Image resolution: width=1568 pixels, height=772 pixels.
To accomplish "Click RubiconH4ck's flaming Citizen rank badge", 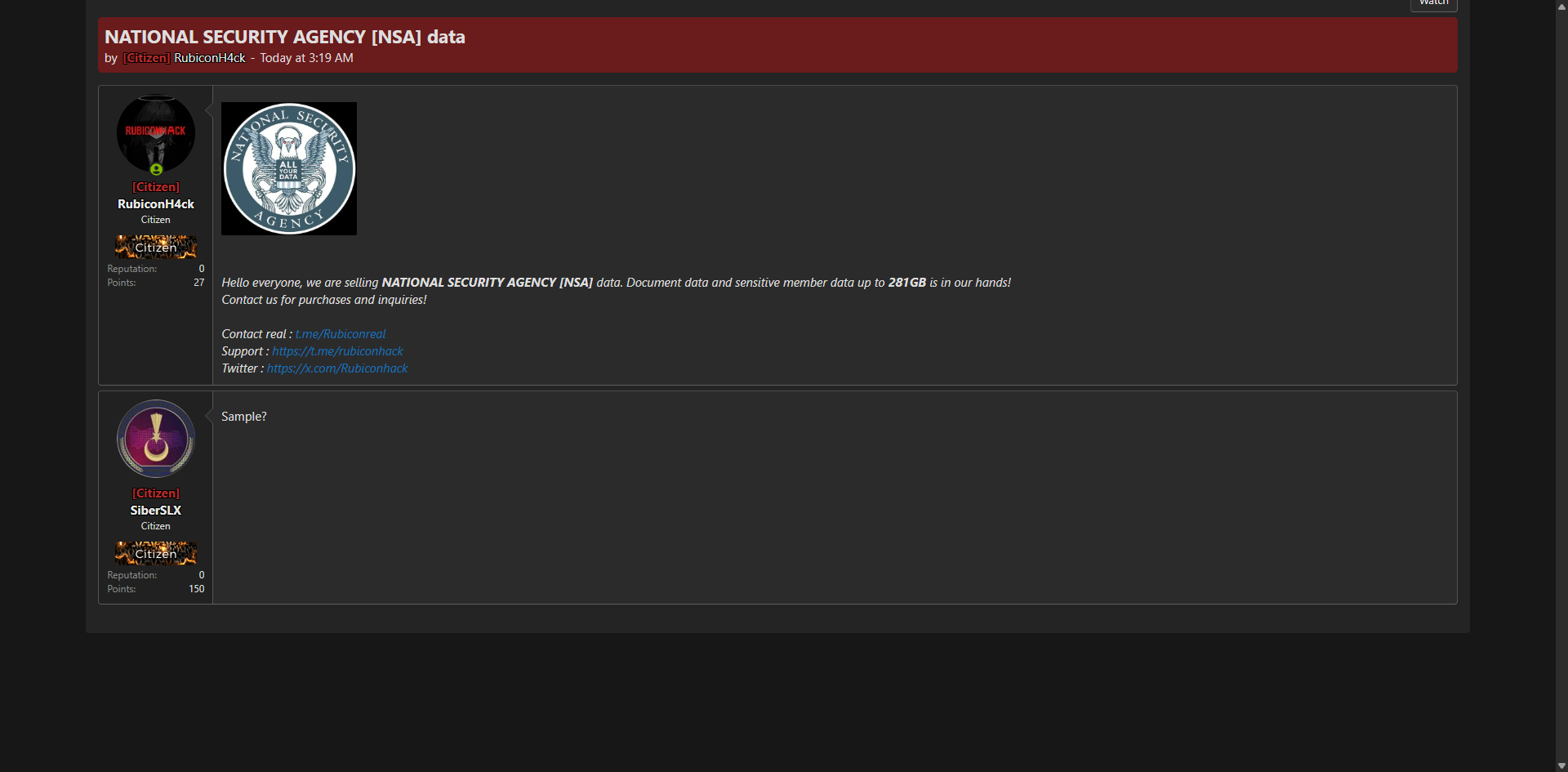I will pos(155,247).
